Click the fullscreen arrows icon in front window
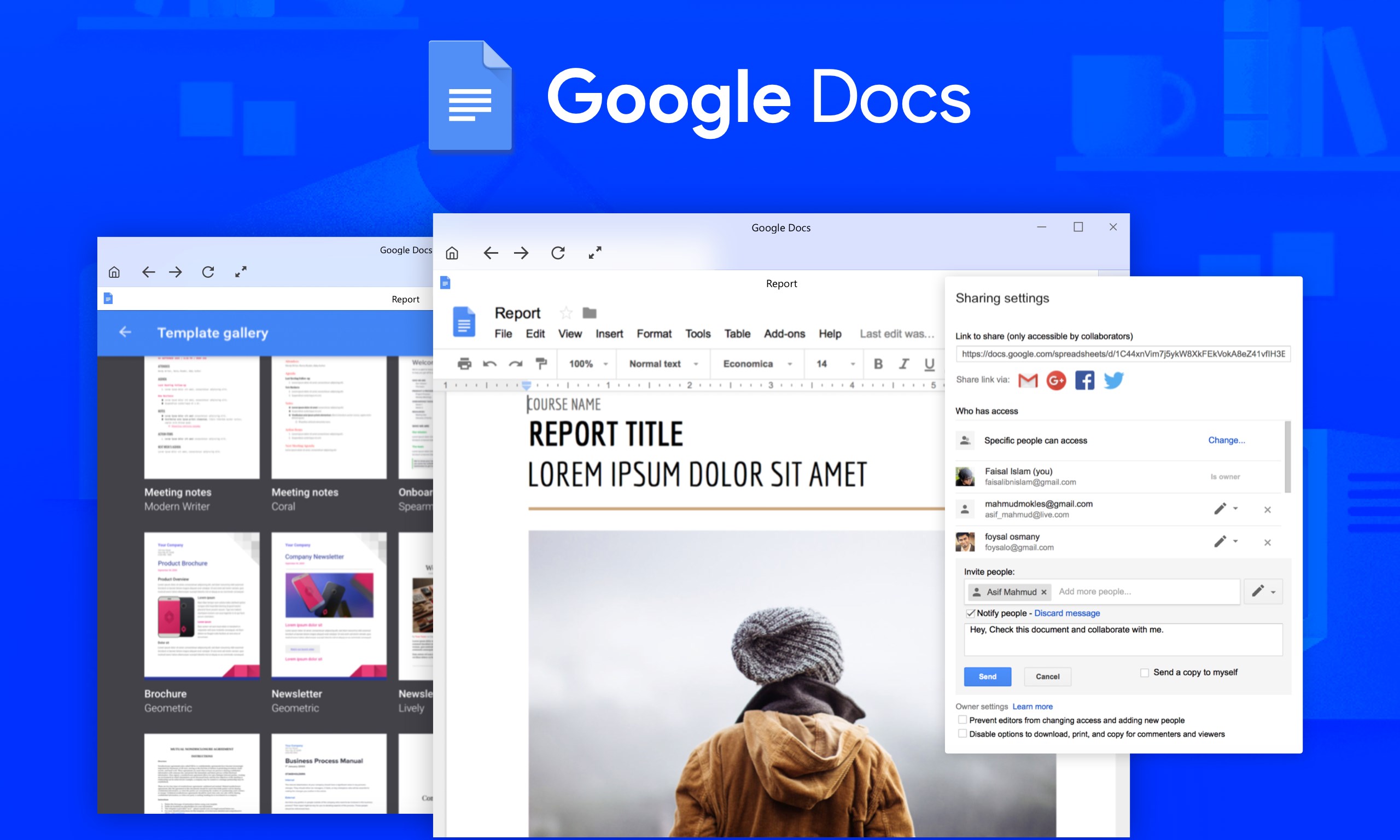The image size is (1400, 840). click(595, 253)
